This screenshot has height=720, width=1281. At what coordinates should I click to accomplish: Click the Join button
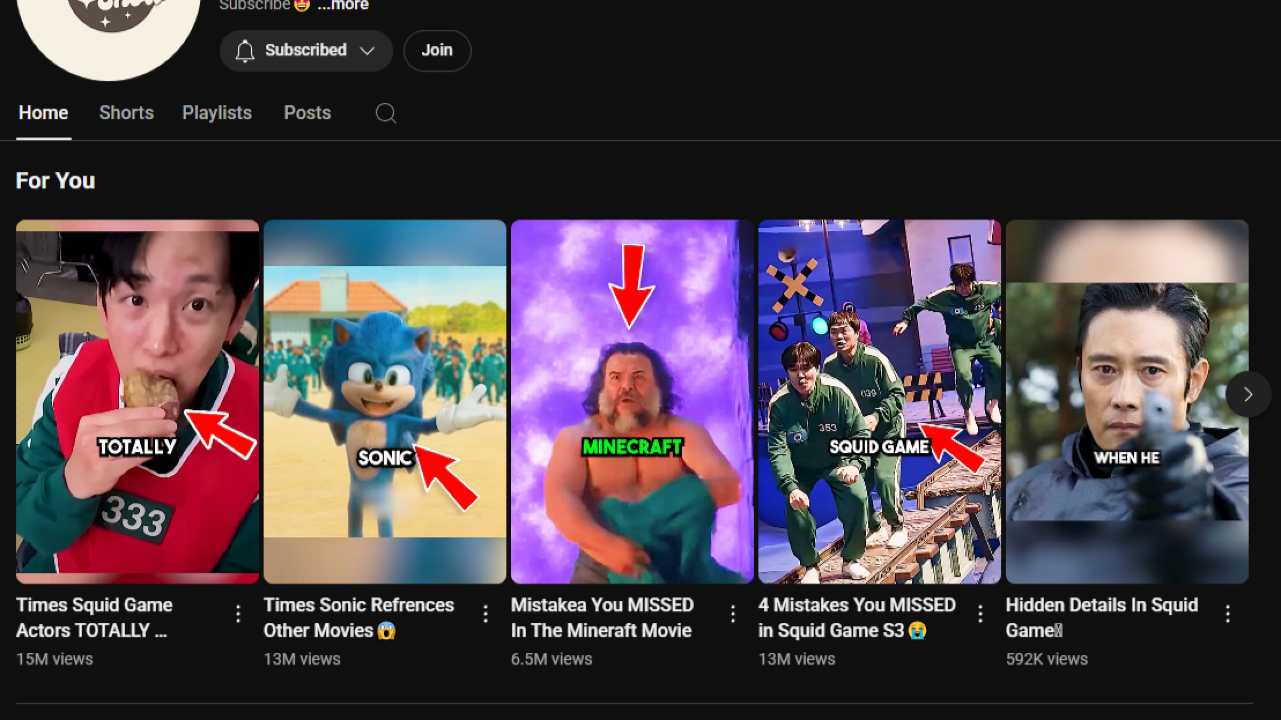coord(437,50)
